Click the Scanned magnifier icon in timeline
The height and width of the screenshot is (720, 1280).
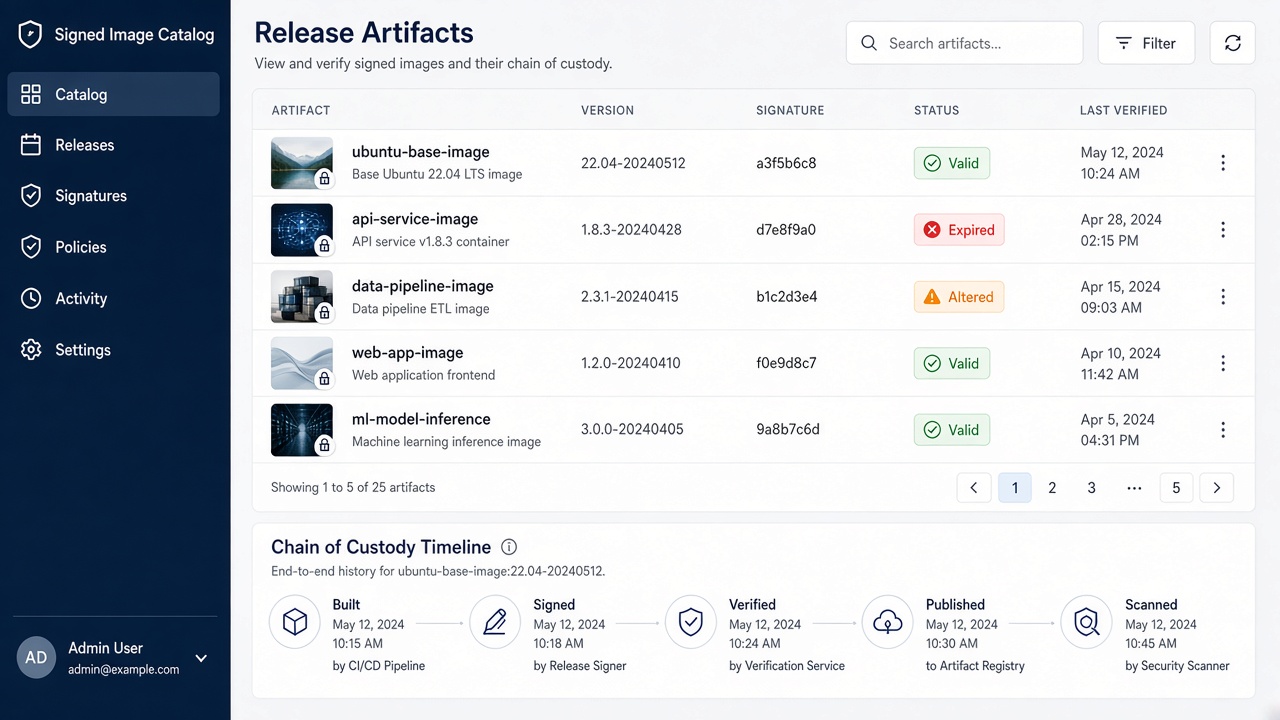point(1086,622)
